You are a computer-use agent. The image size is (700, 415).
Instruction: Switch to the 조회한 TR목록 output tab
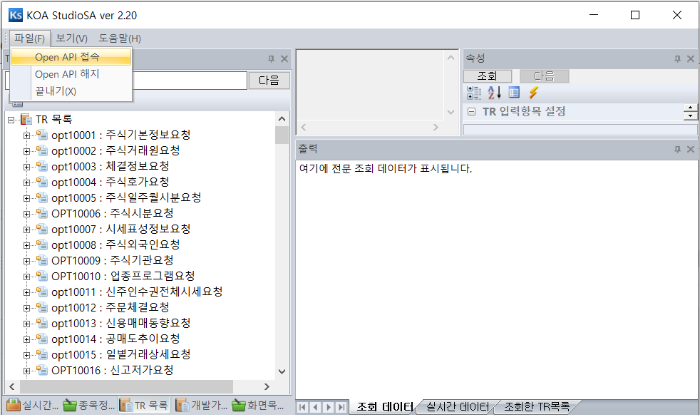537,407
